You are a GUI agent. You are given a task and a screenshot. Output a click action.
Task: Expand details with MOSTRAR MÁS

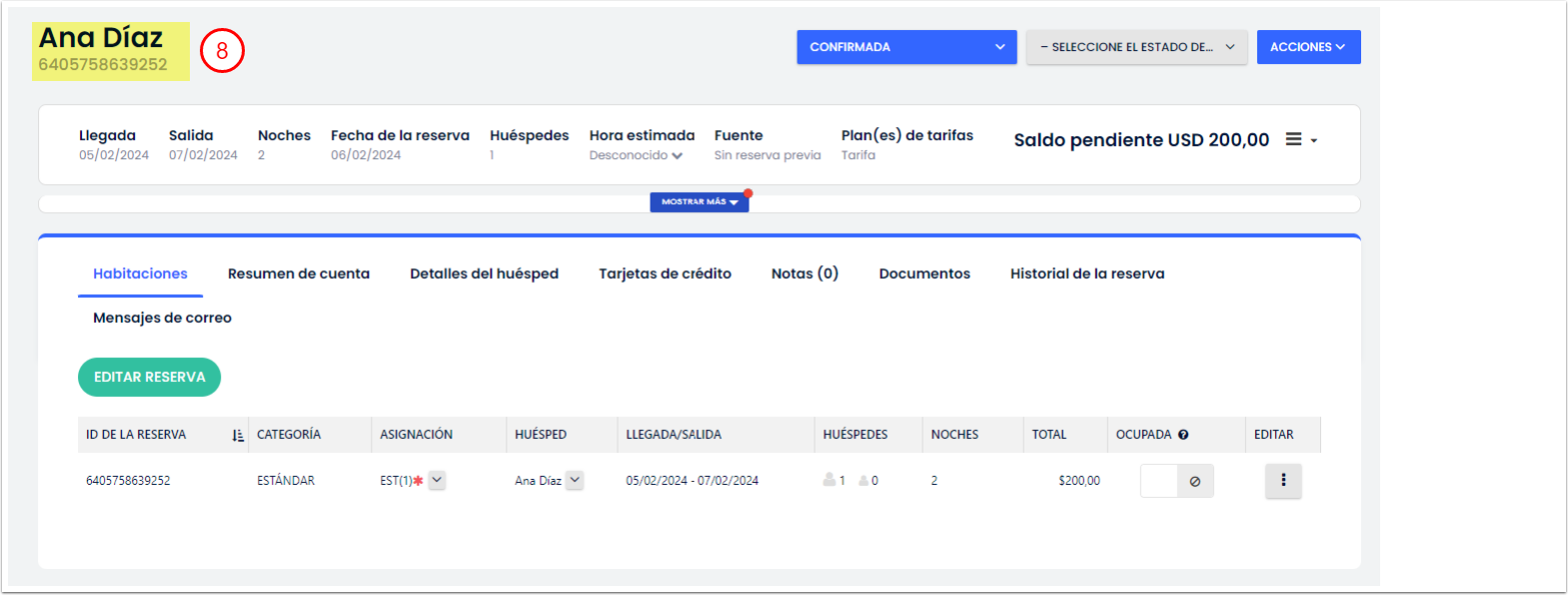pos(699,202)
